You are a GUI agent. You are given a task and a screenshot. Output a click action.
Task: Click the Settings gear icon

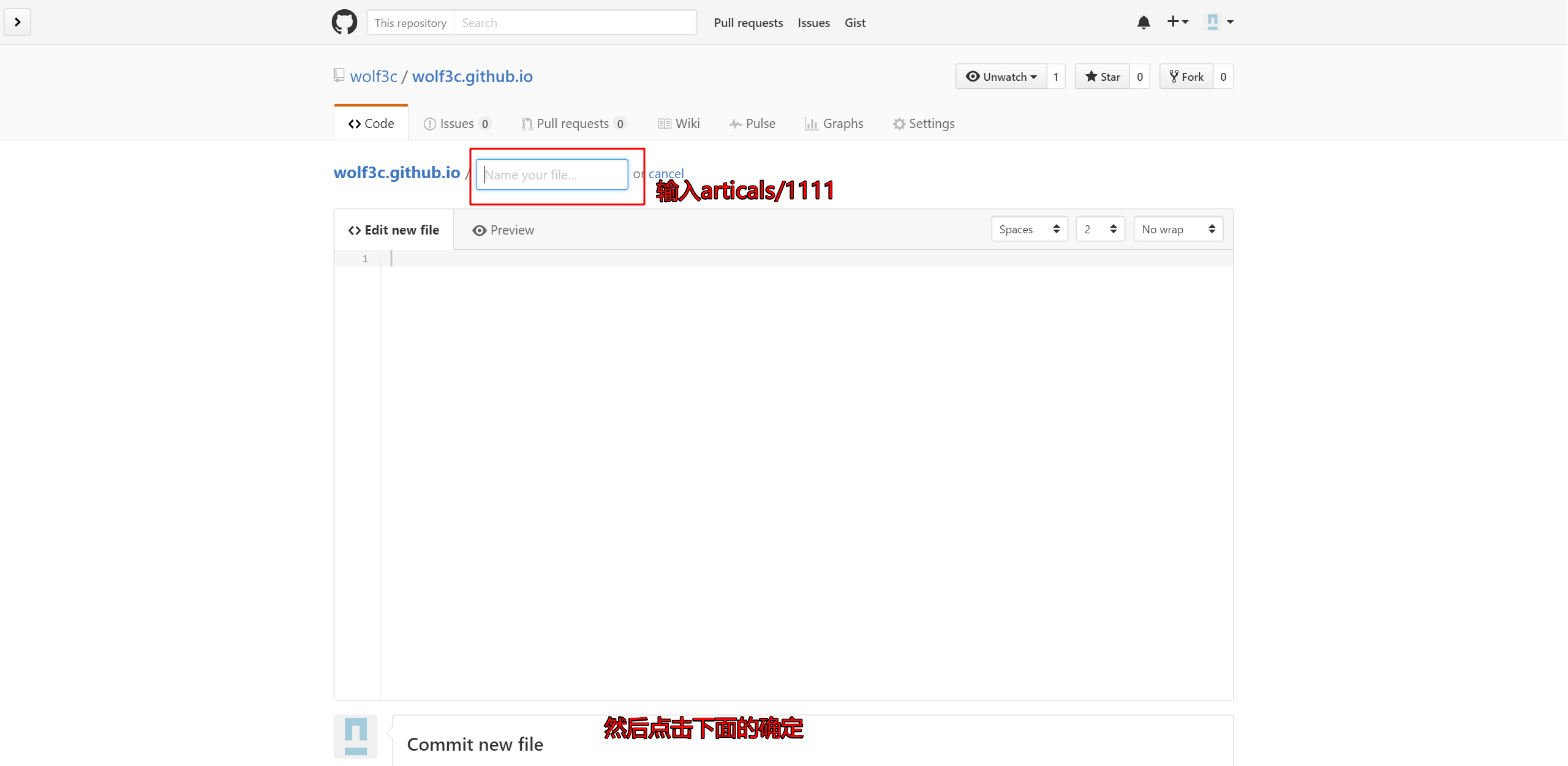899,124
